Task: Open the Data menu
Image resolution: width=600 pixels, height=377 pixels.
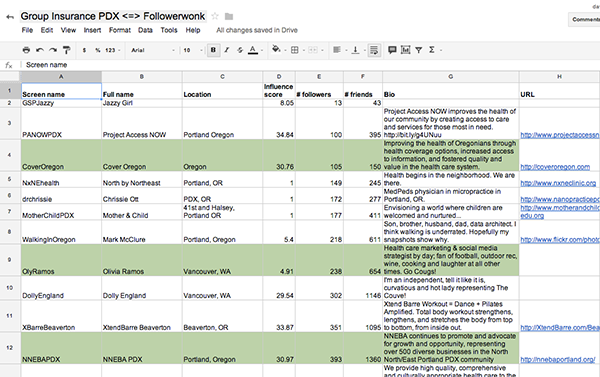Action: (145, 30)
